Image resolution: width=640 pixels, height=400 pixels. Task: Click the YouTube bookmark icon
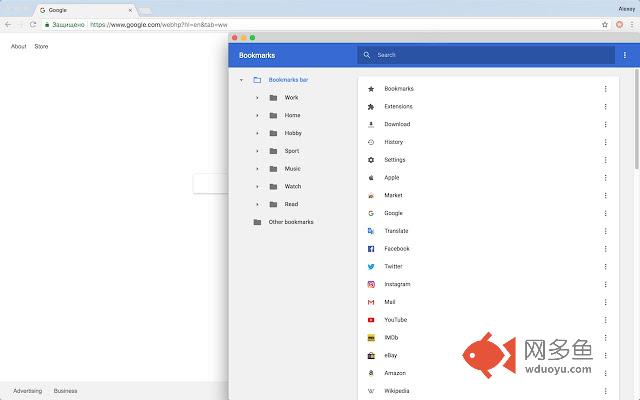coord(371,320)
